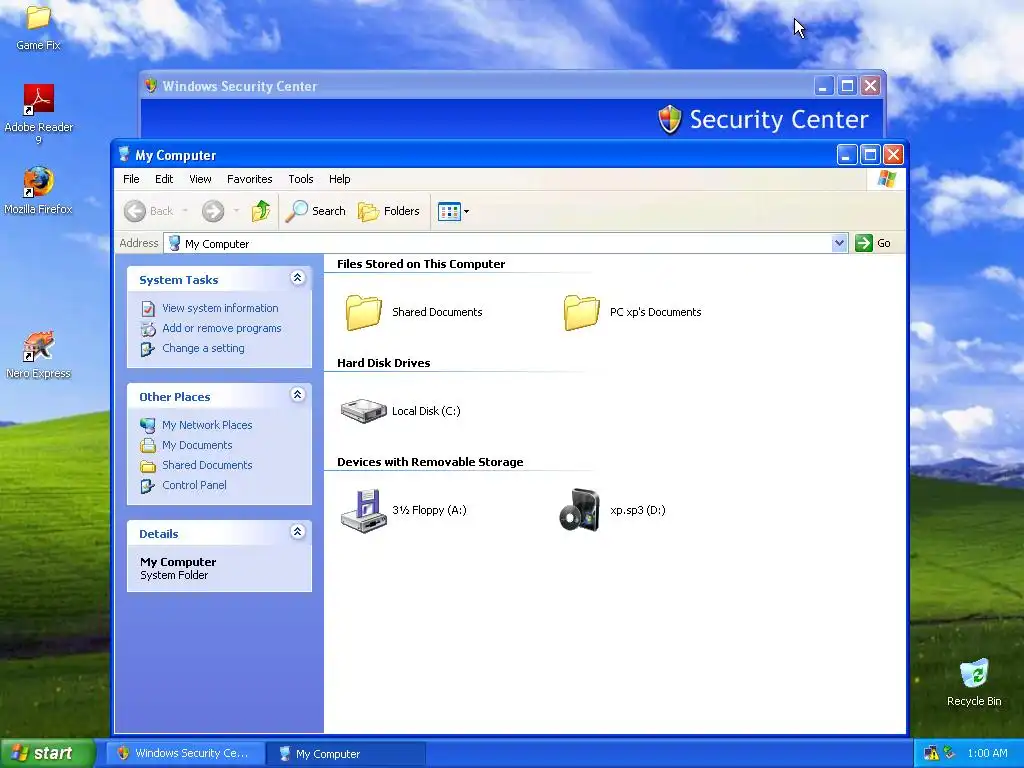Image resolution: width=1024 pixels, height=768 pixels.
Task: Open the Favorites menu
Action: pyautogui.click(x=249, y=179)
